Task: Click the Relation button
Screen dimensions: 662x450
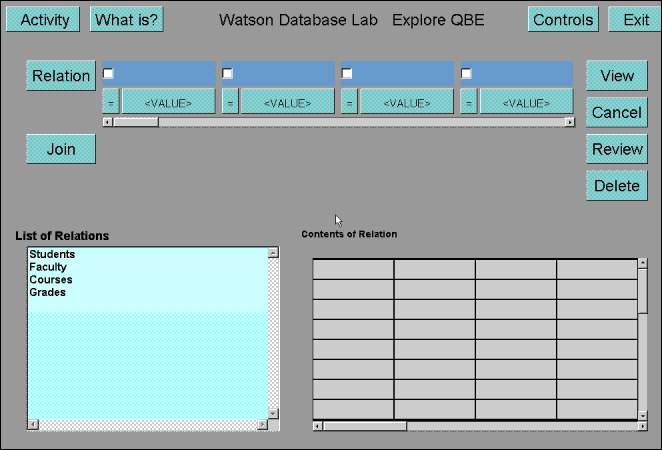Action: (61, 76)
